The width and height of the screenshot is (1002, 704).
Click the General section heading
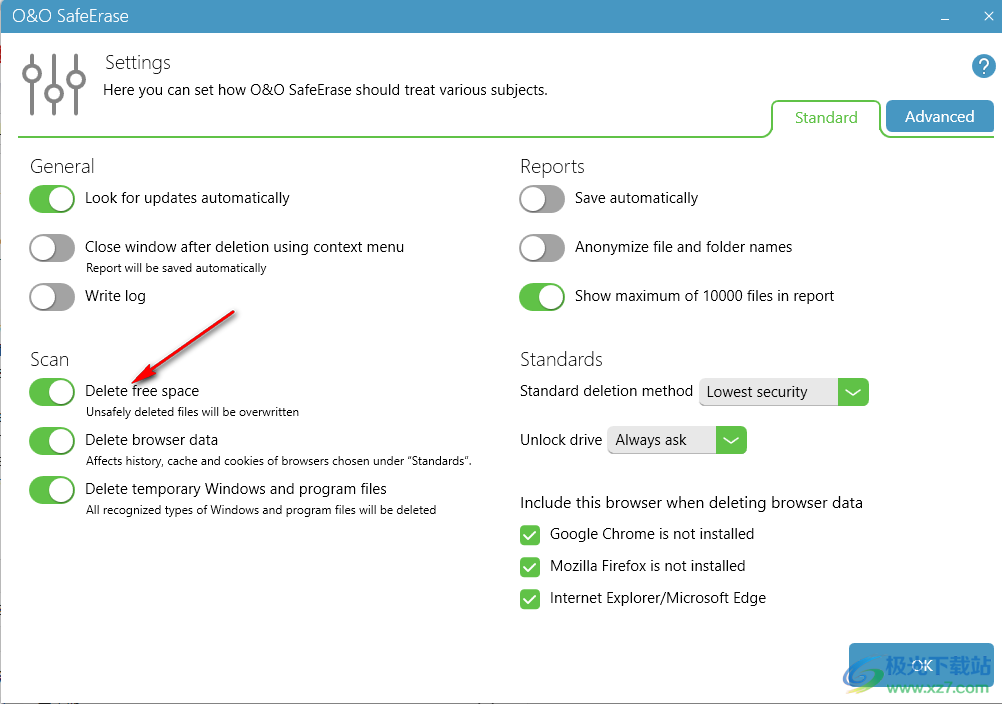pyautogui.click(x=62, y=166)
